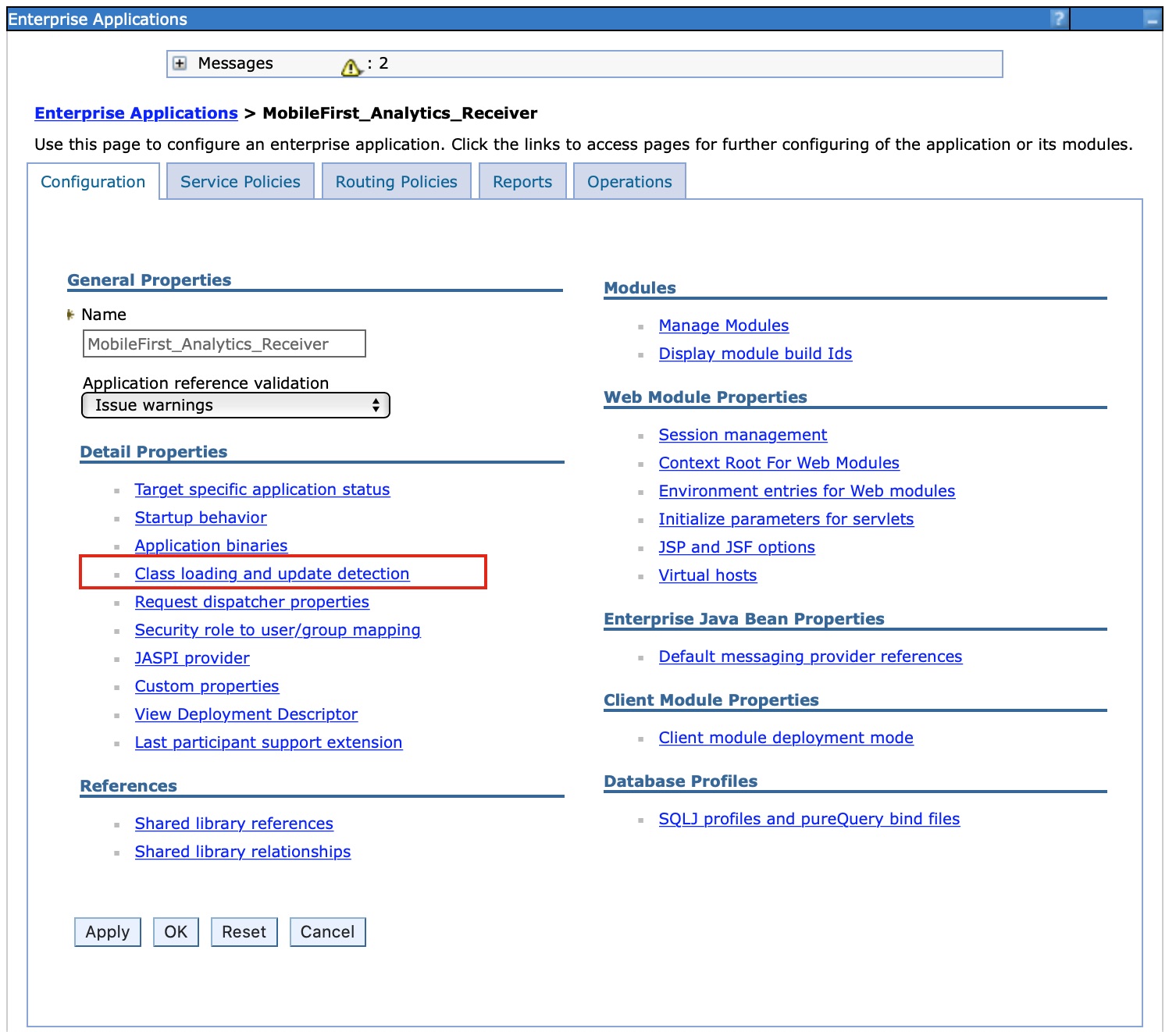
Task: Click the warning triangle icon in Messages
Action: pyautogui.click(x=351, y=67)
